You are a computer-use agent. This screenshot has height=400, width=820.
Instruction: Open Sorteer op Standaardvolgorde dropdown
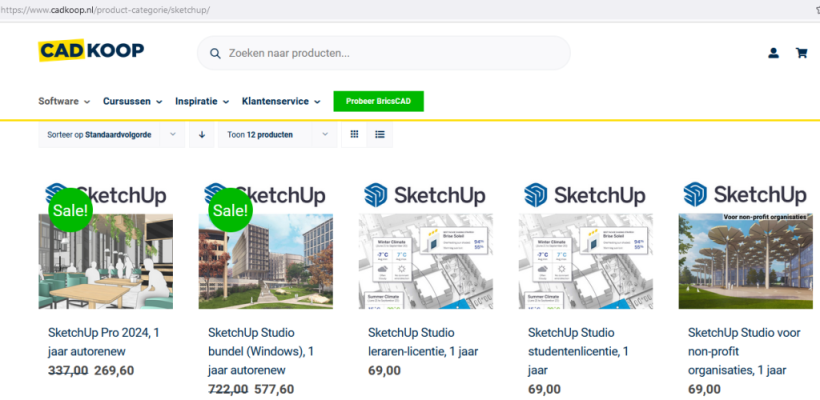pos(111,134)
